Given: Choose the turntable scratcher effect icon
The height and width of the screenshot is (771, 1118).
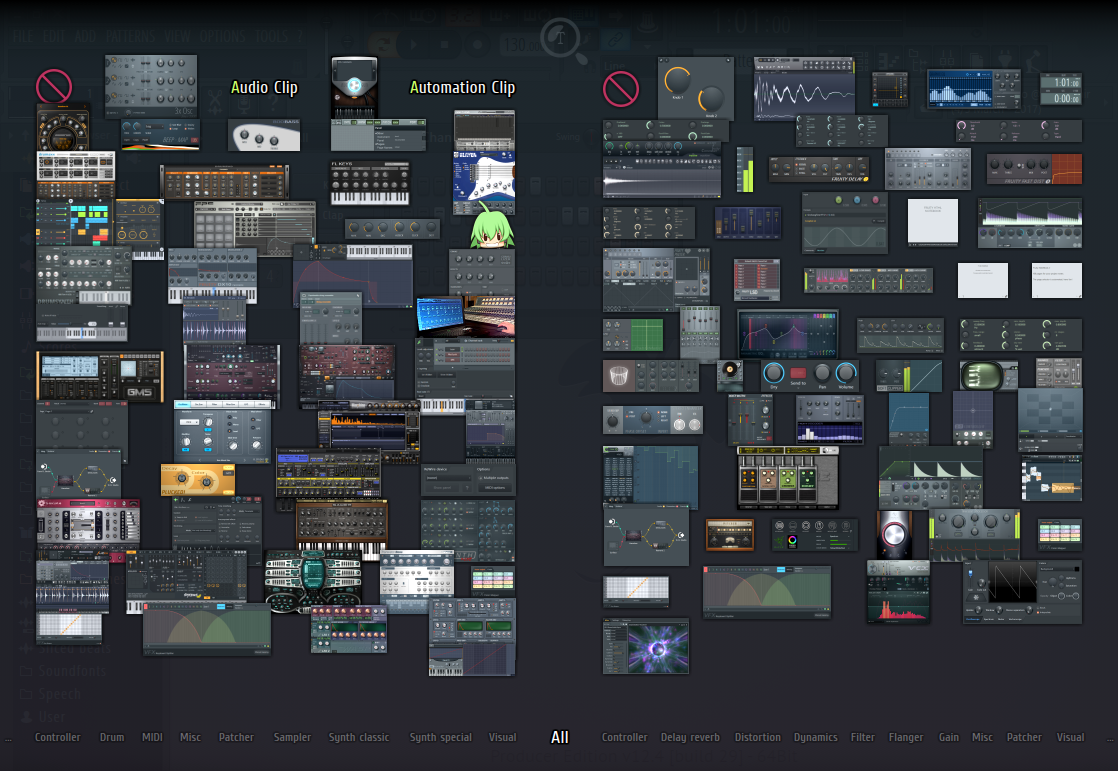Looking at the screenshot, I should click(730, 375).
